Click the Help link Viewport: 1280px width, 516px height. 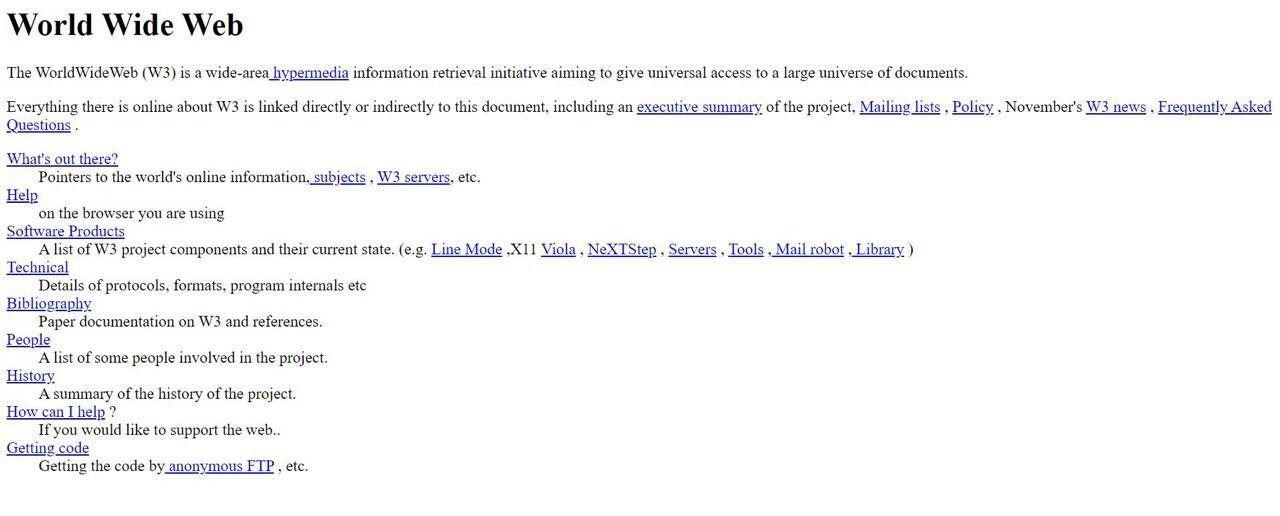(x=22, y=195)
